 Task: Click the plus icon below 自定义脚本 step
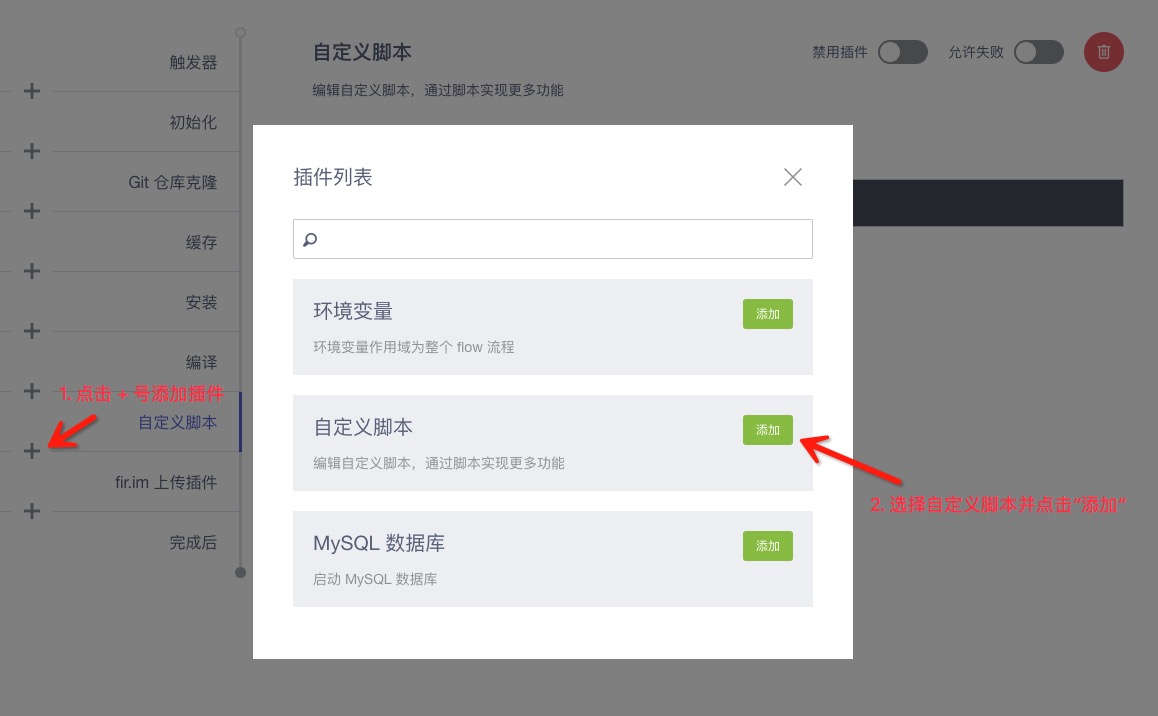32,451
